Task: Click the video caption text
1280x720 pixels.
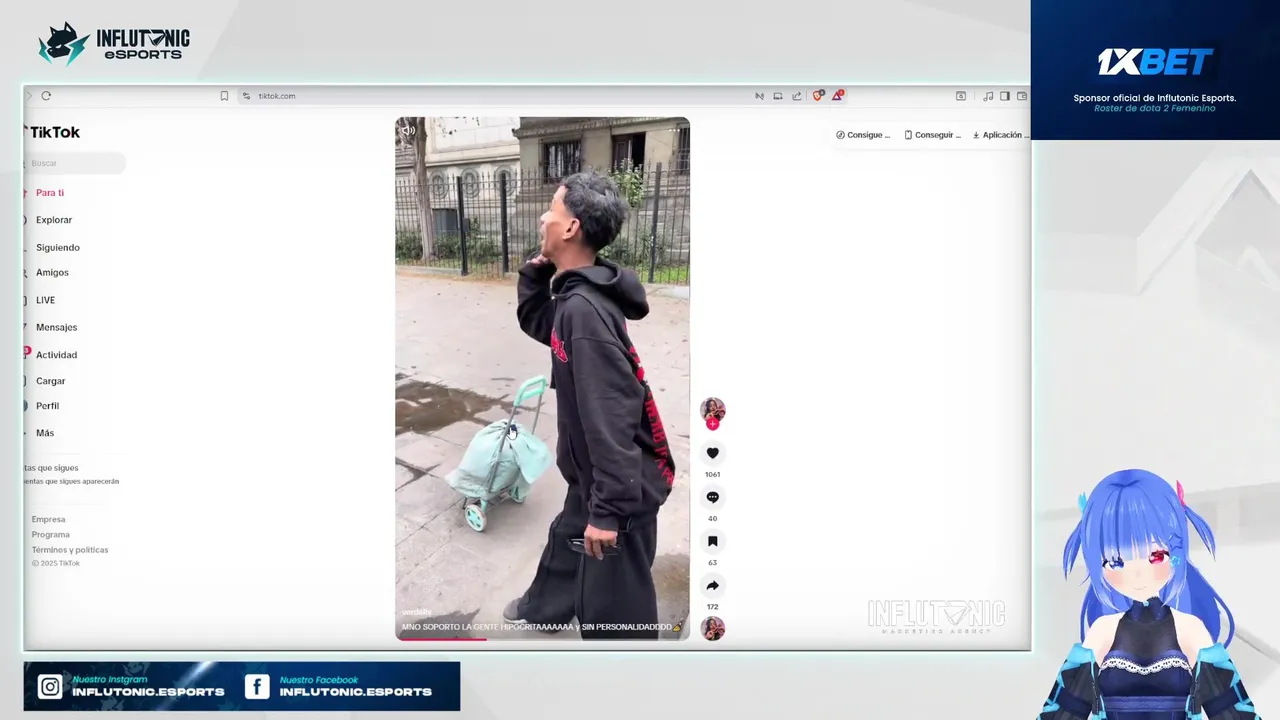Action: 541,627
